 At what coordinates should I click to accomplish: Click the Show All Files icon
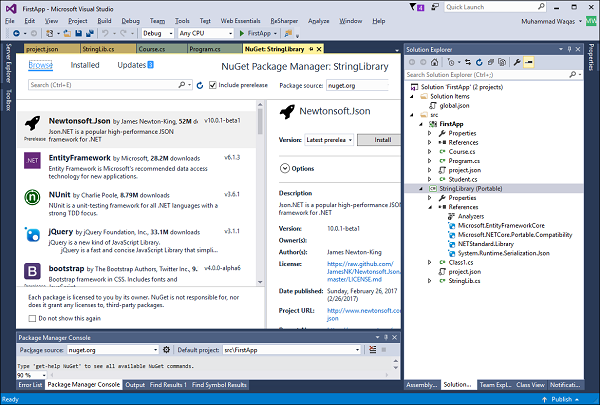tap(502, 62)
